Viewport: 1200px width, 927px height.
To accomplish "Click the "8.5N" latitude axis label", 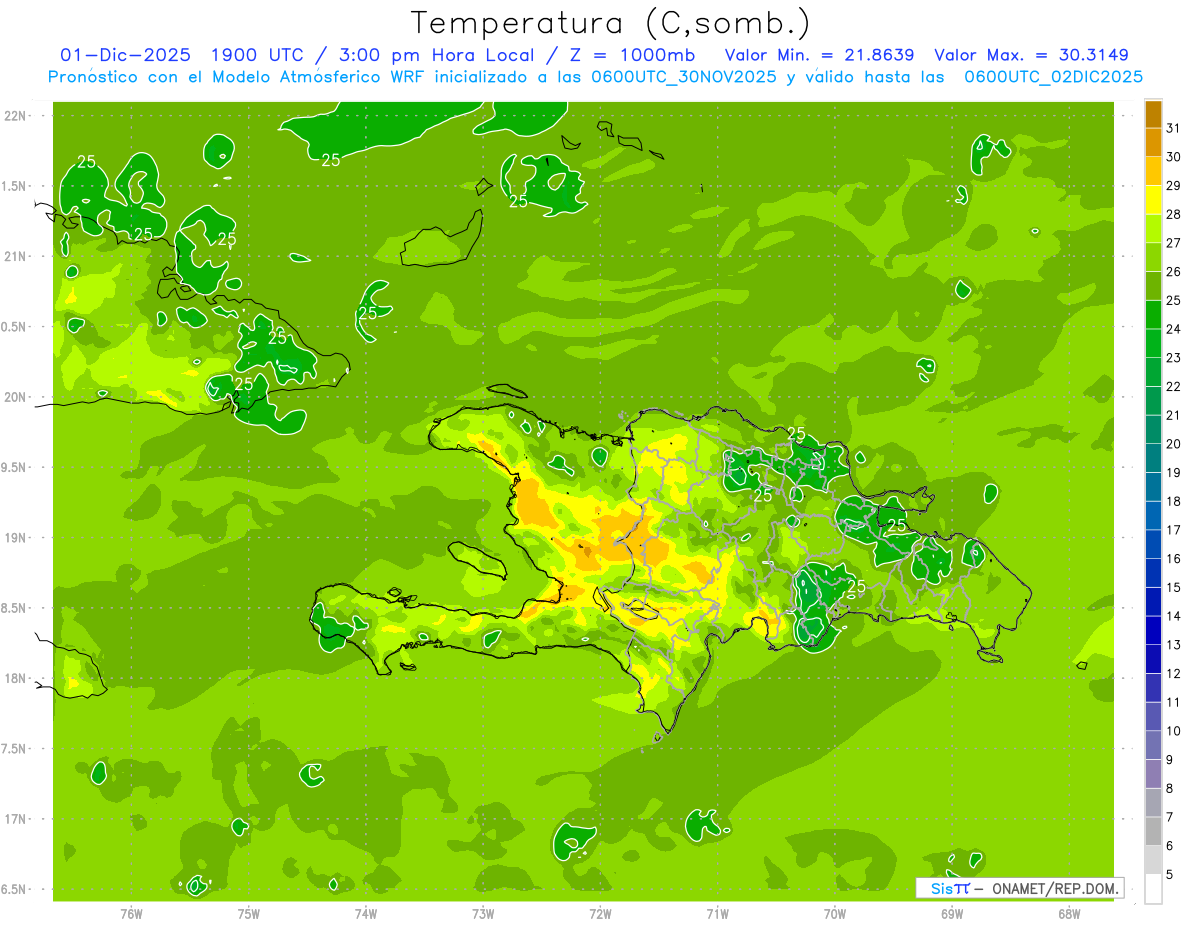I will click(x=15, y=608).
